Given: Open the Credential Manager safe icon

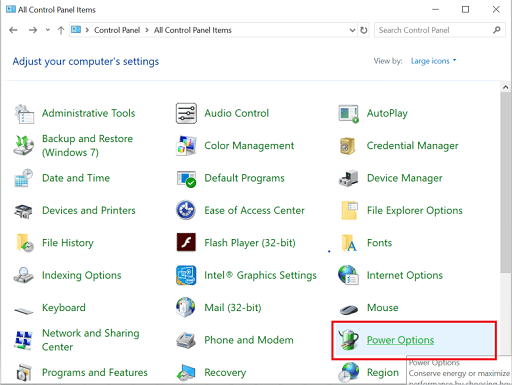Looking at the screenshot, I should point(347,146).
